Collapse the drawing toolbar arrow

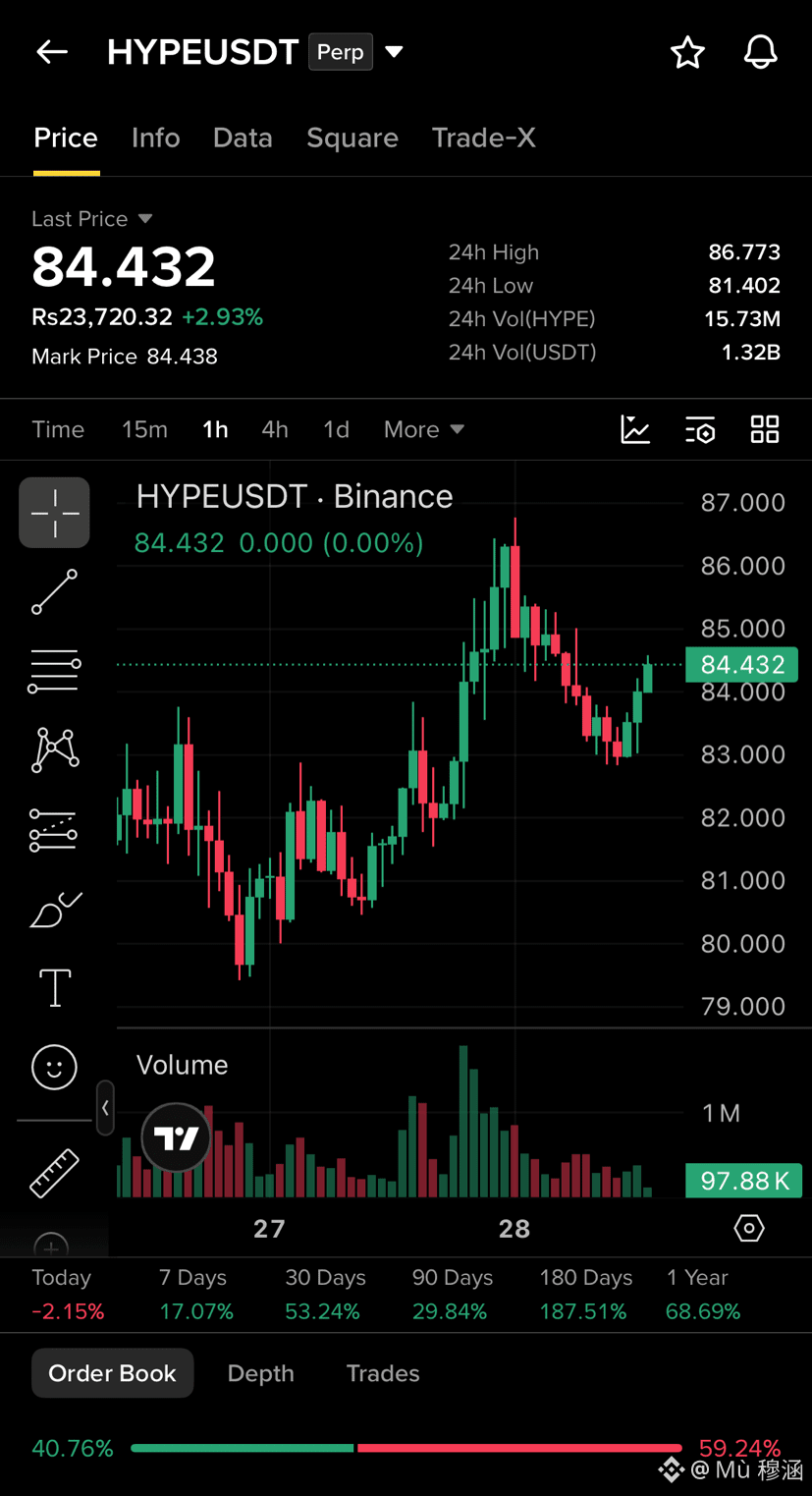tap(105, 1108)
